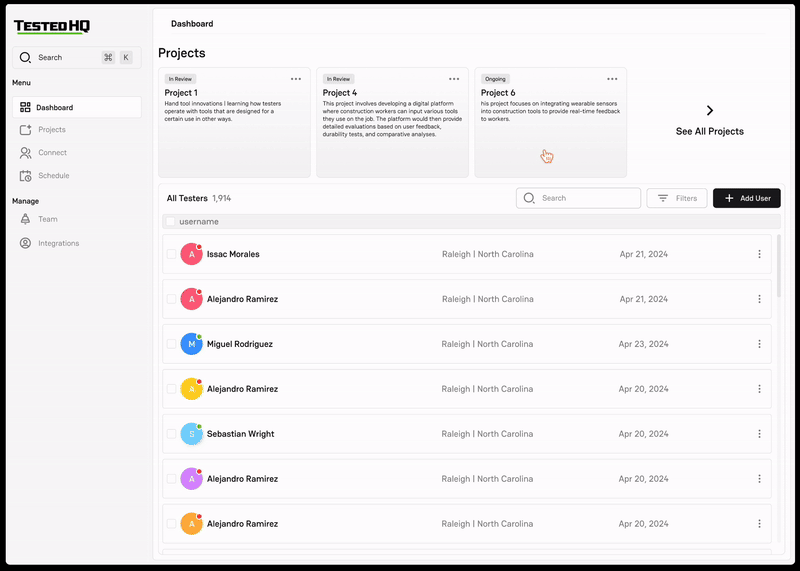Open the Project 6 options ellipsis

612,79
